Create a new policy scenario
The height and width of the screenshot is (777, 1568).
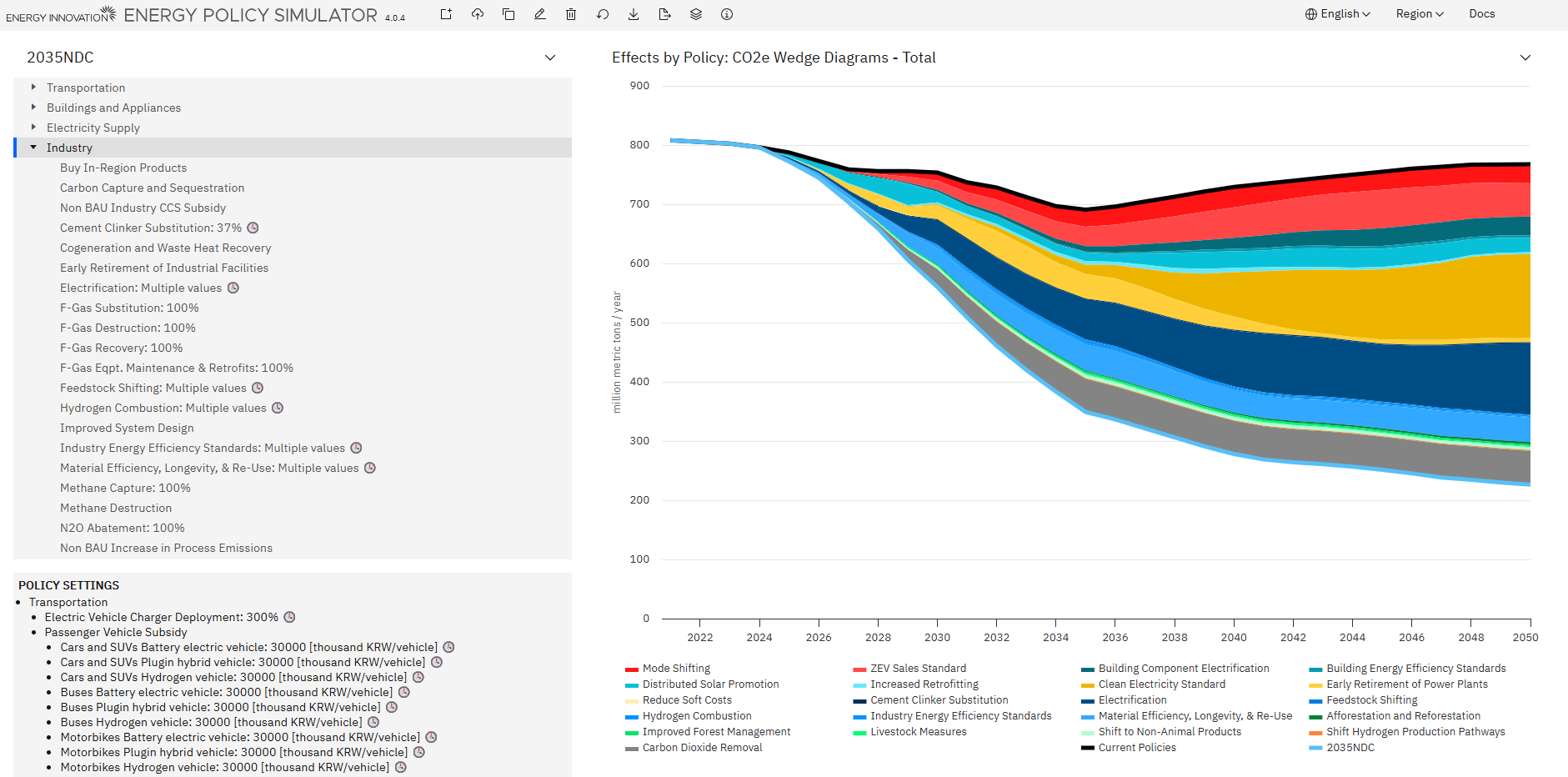pyautogui.click(x=446, y=14)
